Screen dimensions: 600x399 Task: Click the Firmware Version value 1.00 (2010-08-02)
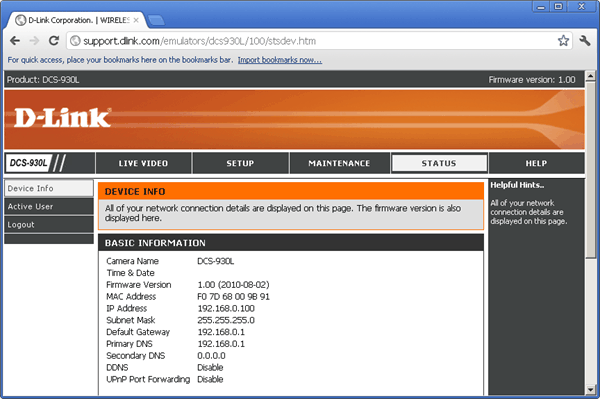233,285
